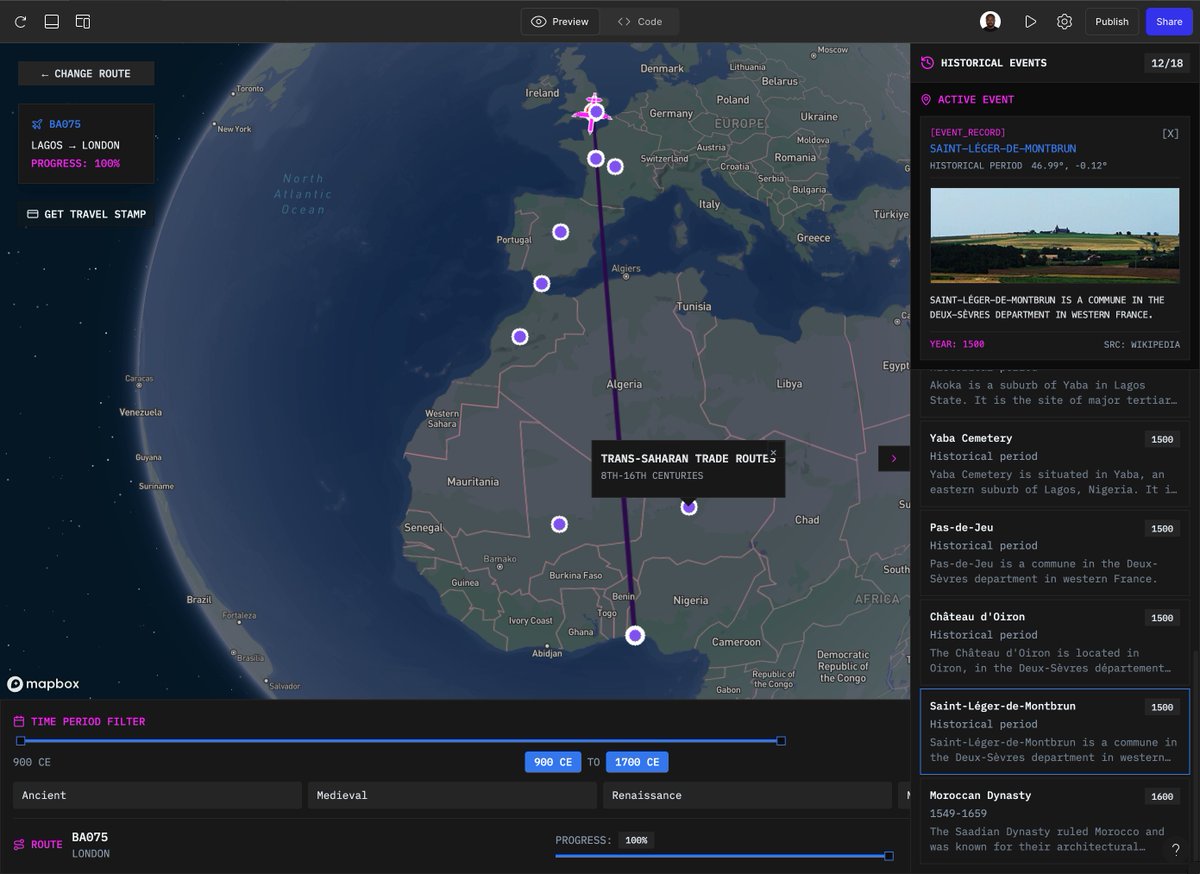Select the Medieval period filter
This screenshot has width=1200, height=874.
click(452, 795)
